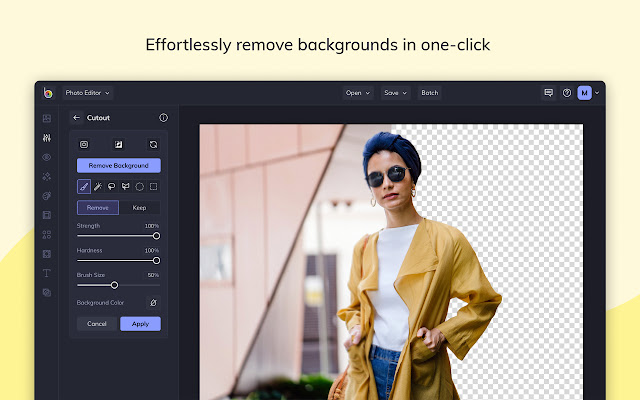
Task: Open the Effects sparkles sidebar icon
Action: [47, 176]
